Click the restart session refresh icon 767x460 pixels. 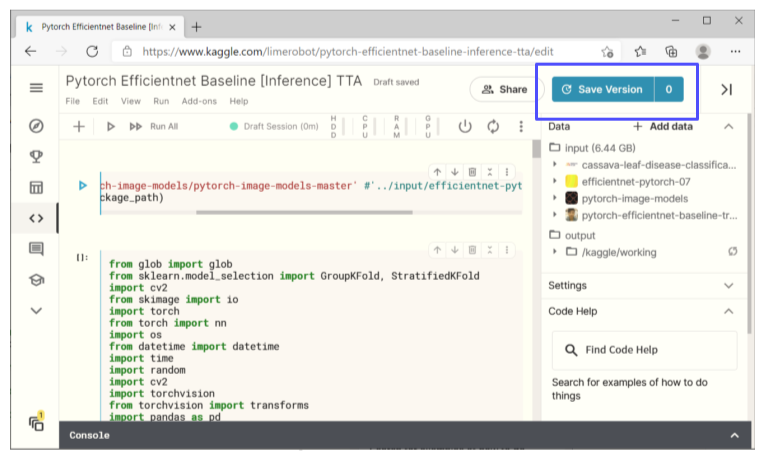coord(493,127)
